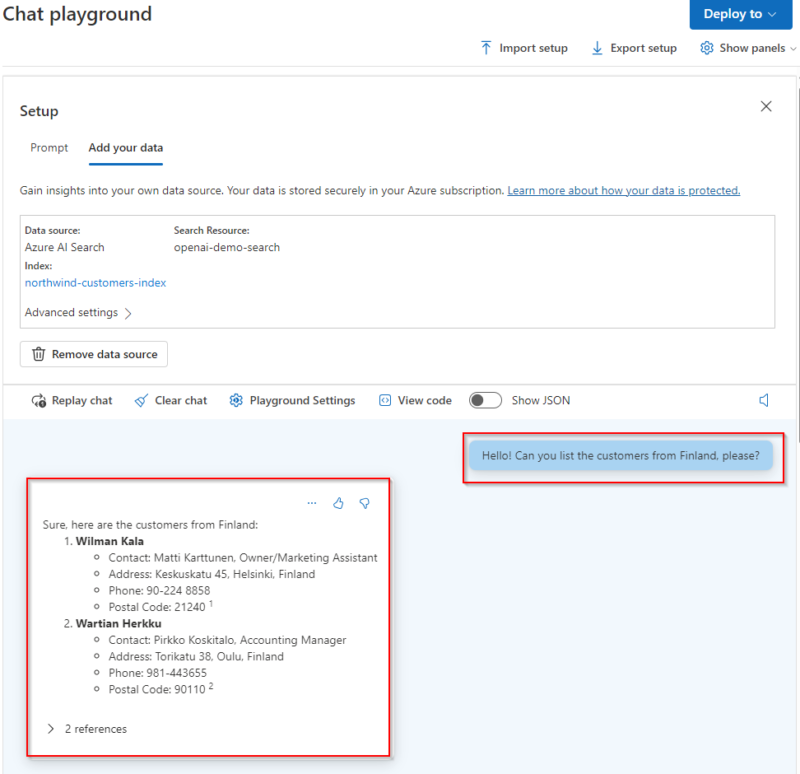Screen dimensions: 800x774
Task: Open the response's more options ellipsis
Action: (x=311, y=503)
